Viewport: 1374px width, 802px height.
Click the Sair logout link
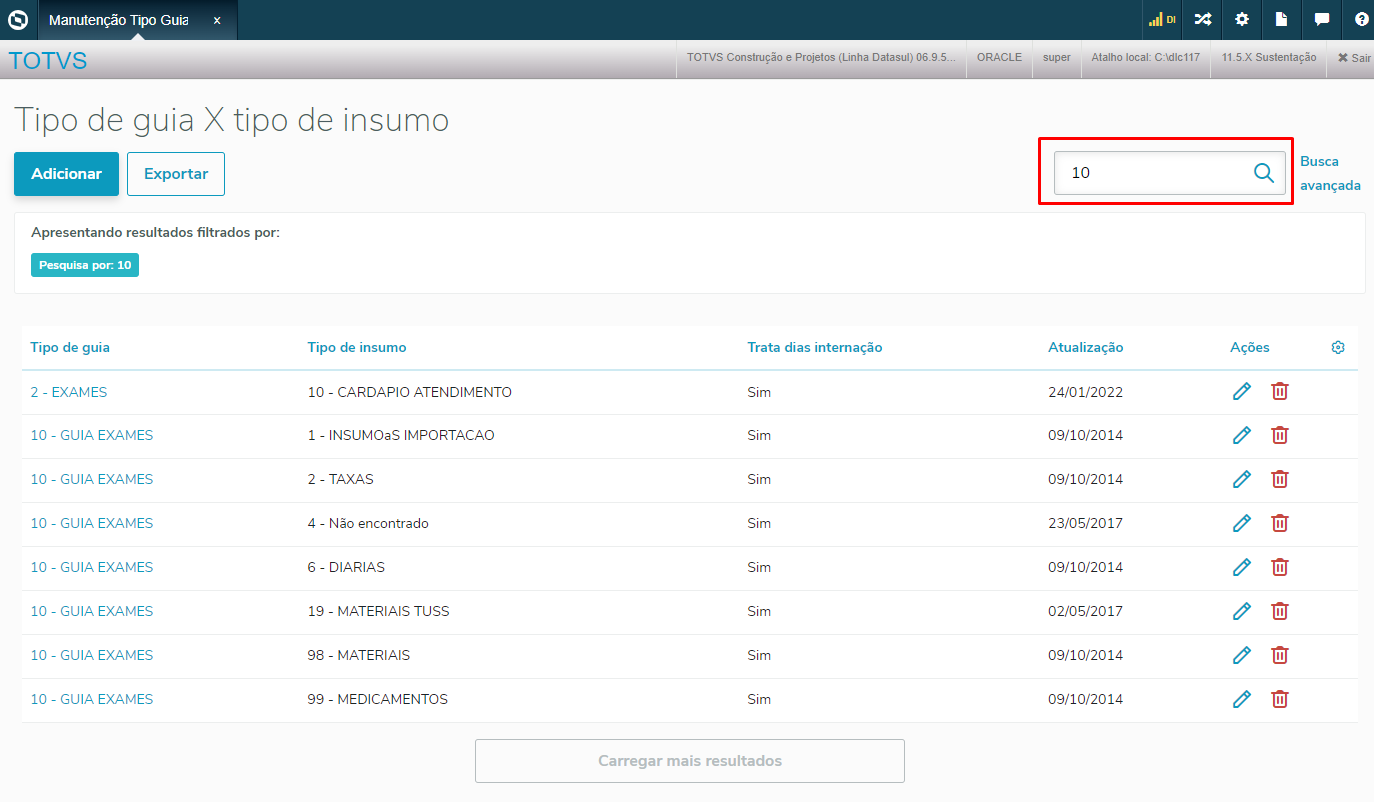(1354, 58)
